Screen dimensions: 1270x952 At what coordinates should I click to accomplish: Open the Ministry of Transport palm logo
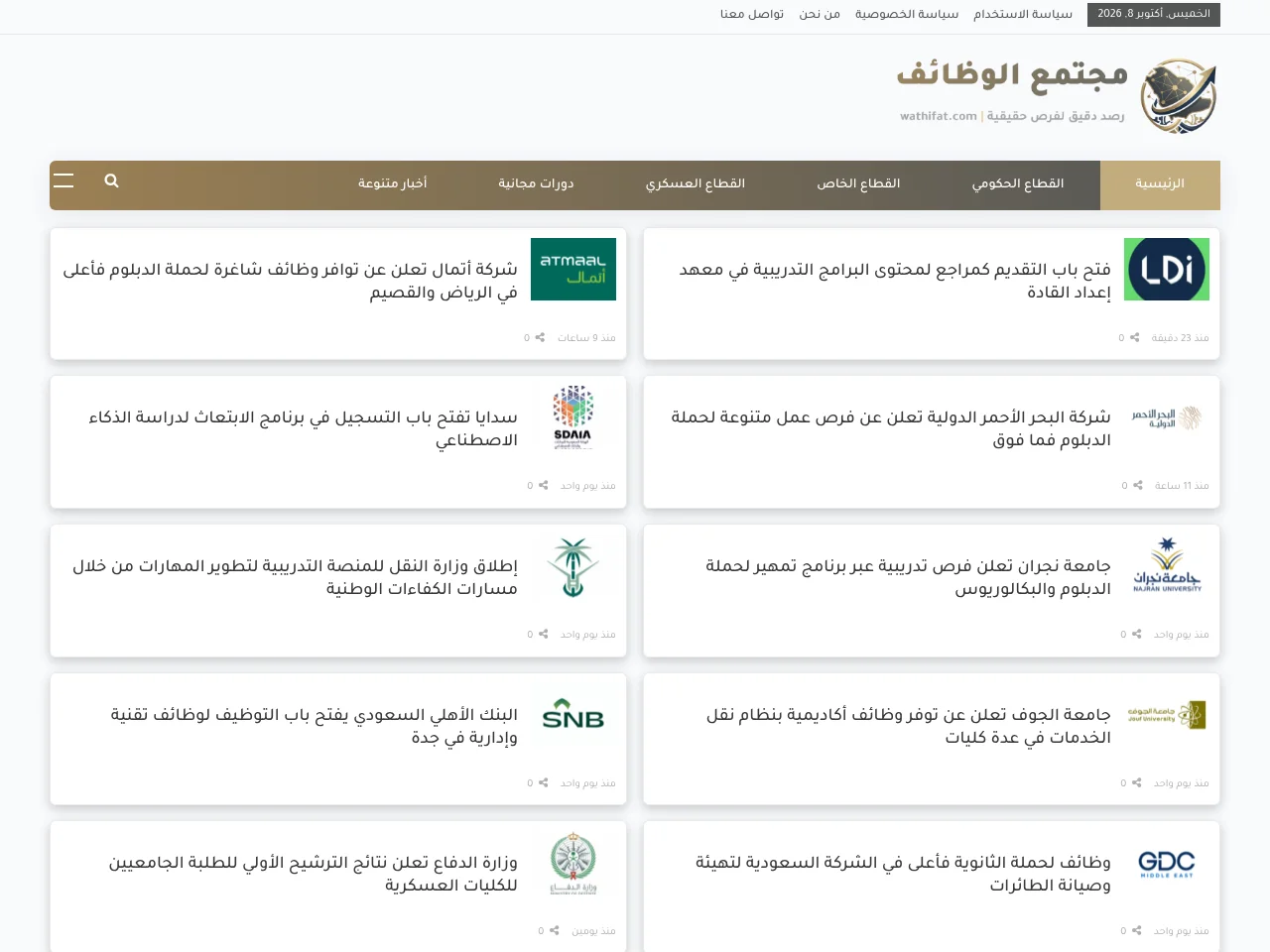click(x=573, y=566)
